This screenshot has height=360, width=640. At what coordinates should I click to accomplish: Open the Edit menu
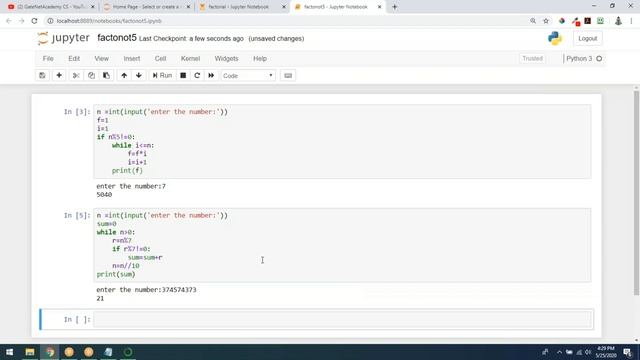74,59
